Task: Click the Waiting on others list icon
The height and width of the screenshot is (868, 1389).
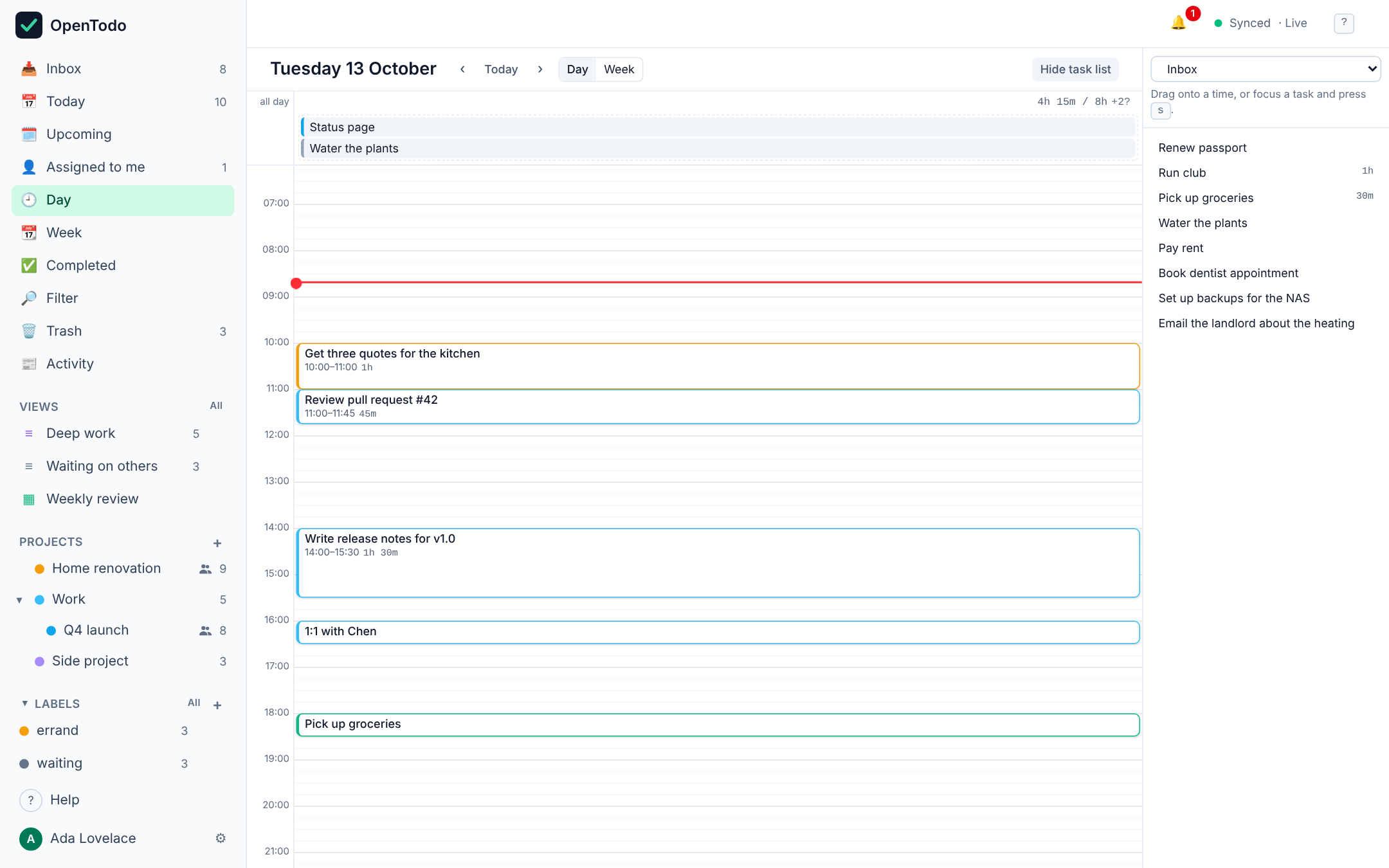Action: pos(29,466)
